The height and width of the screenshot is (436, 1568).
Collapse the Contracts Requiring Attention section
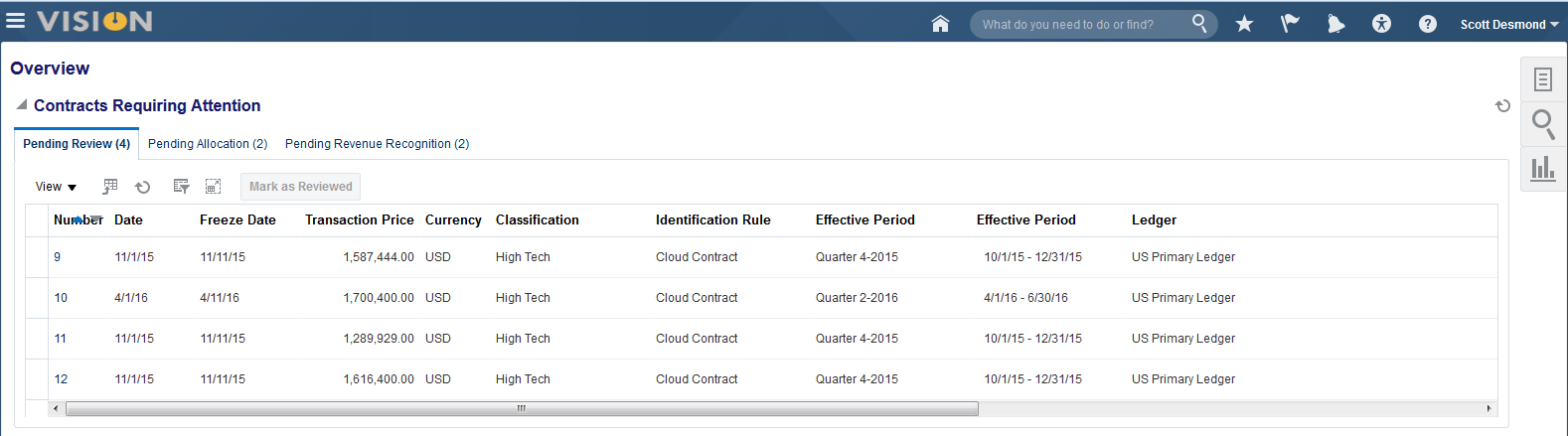click(21, 104)
